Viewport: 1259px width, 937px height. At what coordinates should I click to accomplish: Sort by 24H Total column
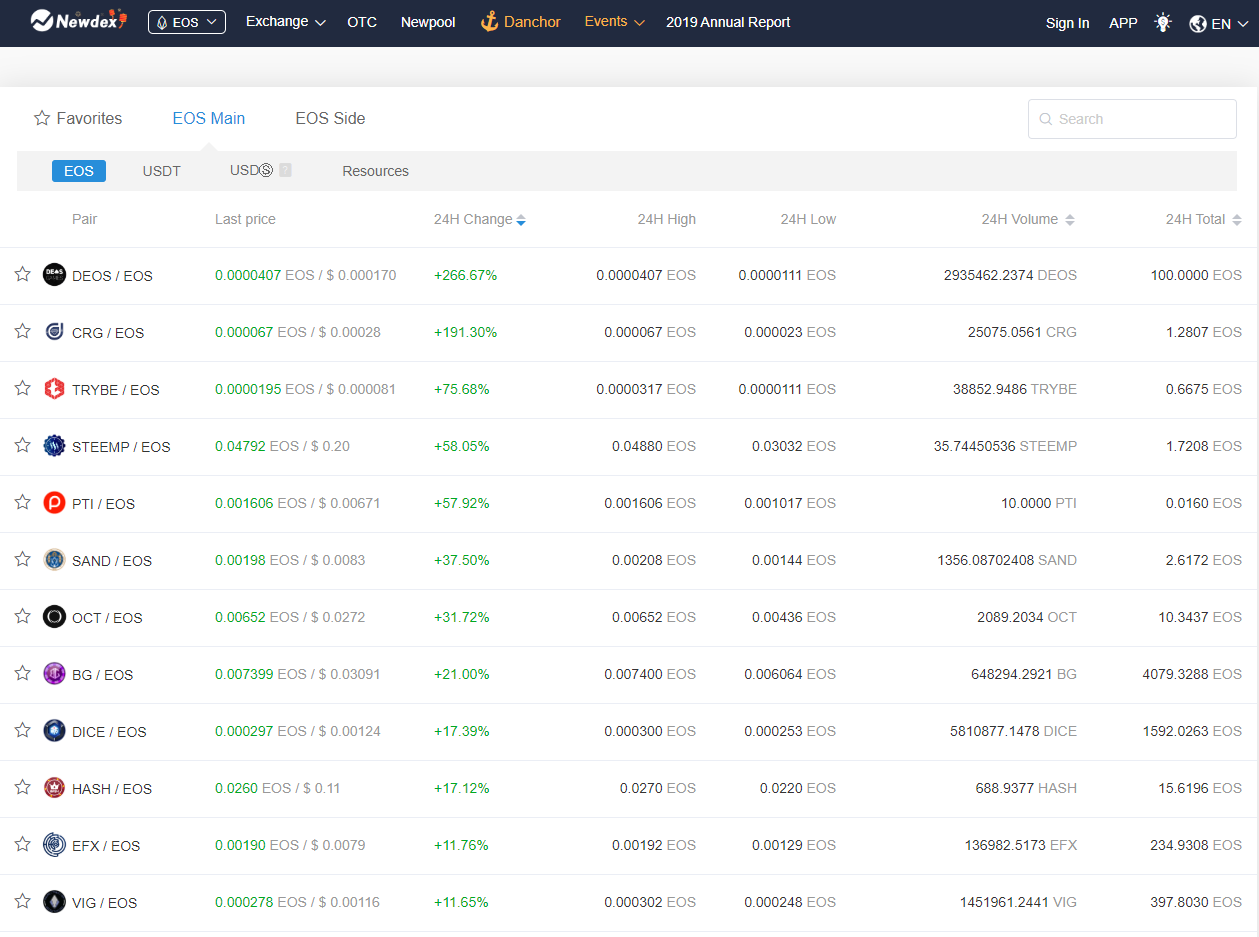coord(1204,219)
